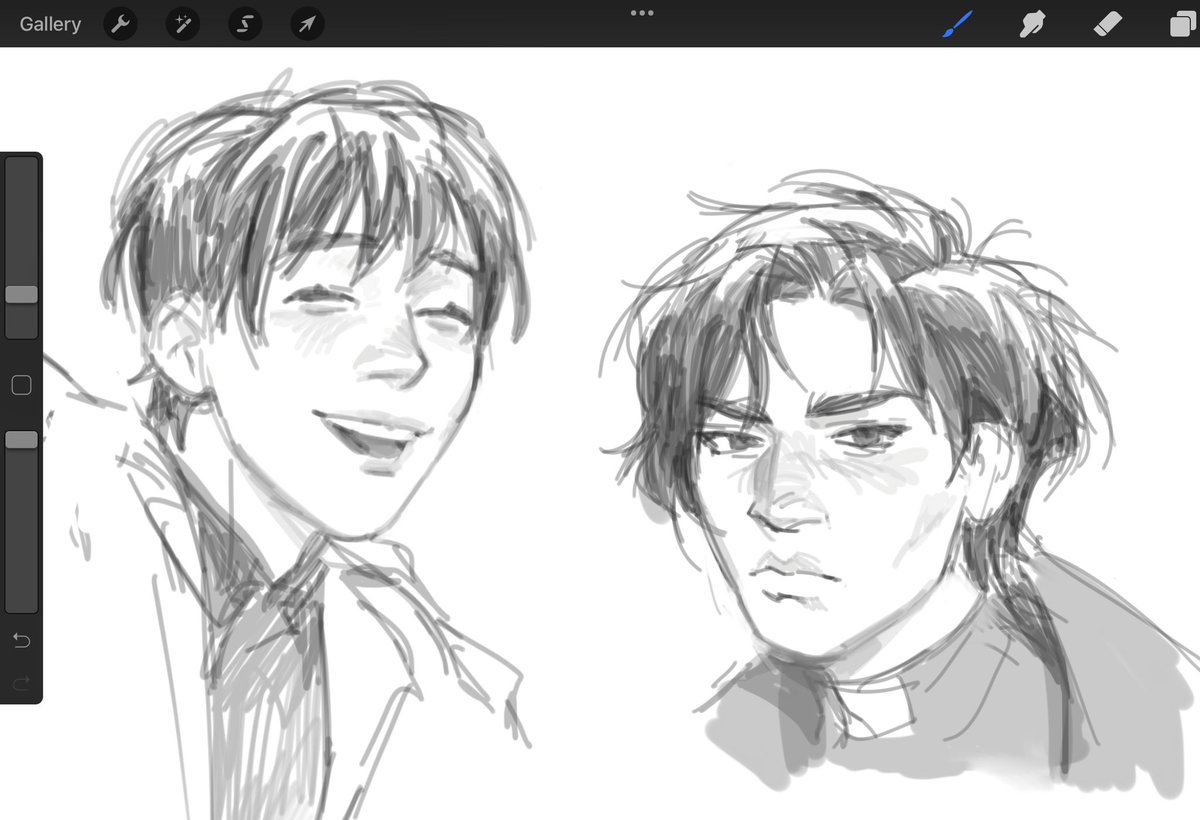The width and height of the screenshot is (1200, 820).
Task: Return to the Gallery
Action: point(50,23)
